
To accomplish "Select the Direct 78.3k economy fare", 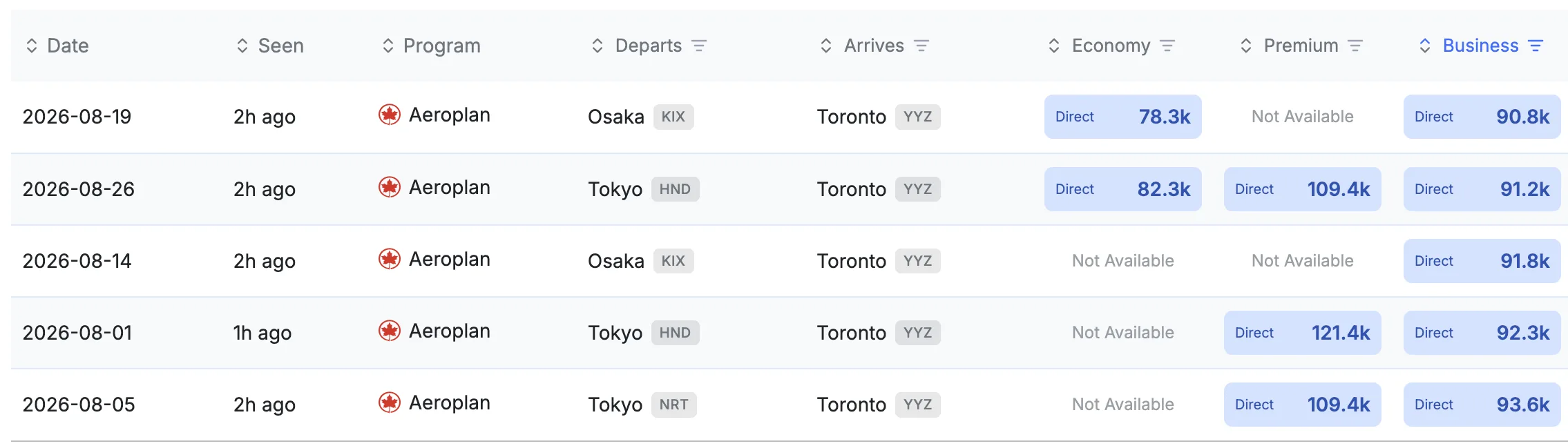I will pyautogui.click(x=1123, y=117).
